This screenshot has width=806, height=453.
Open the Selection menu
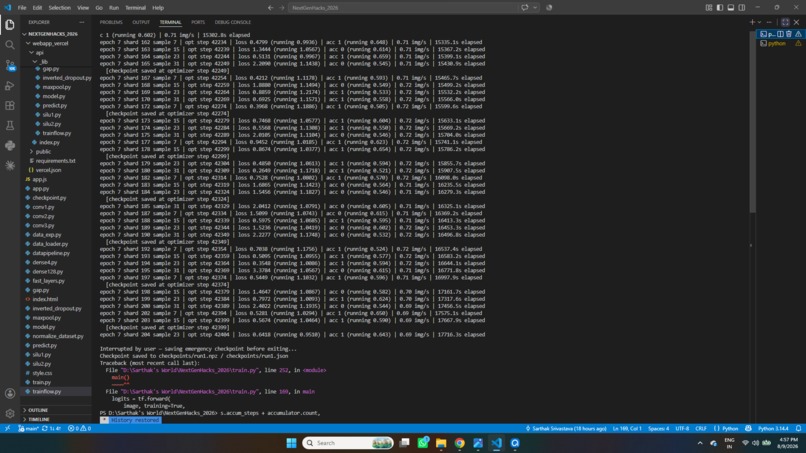click(x=60, y=8)
